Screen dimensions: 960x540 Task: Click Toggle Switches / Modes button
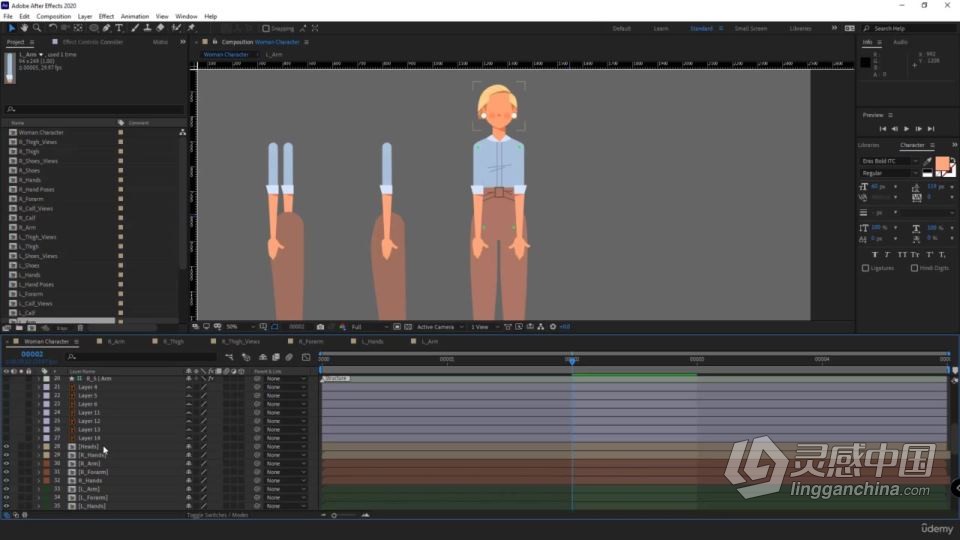[217, 516]
